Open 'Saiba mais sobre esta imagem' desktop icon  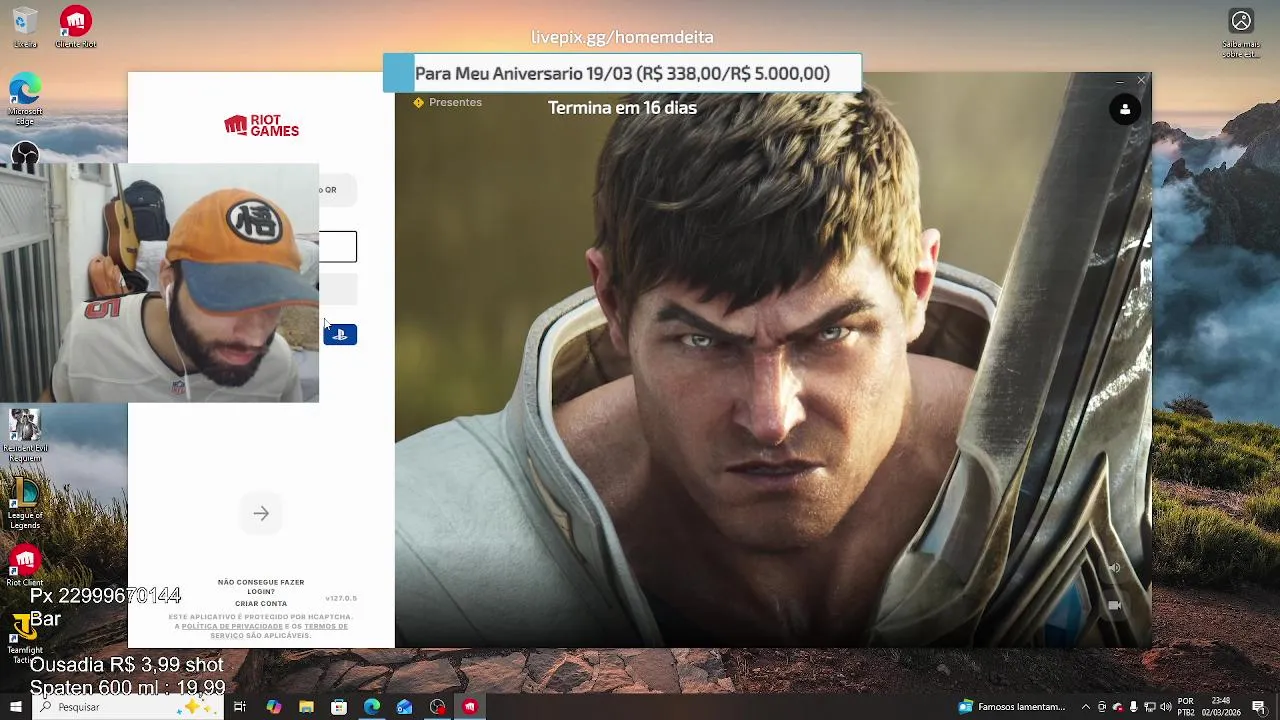[1241, 33]
